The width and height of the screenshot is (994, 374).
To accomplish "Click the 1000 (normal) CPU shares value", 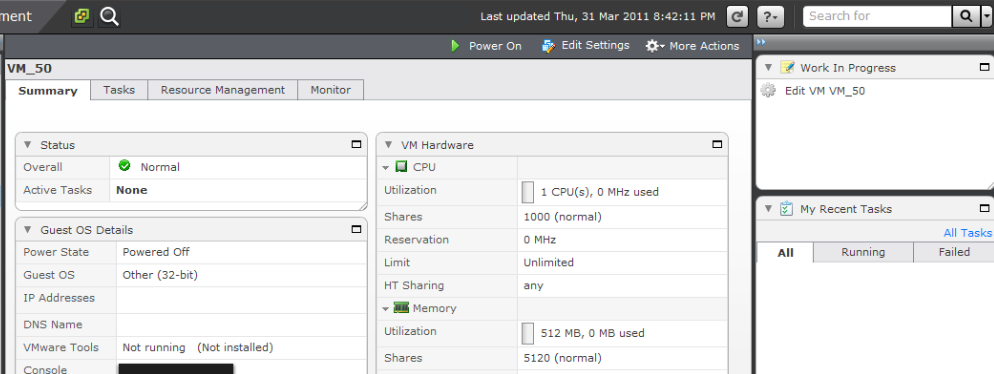I will 562,217.
